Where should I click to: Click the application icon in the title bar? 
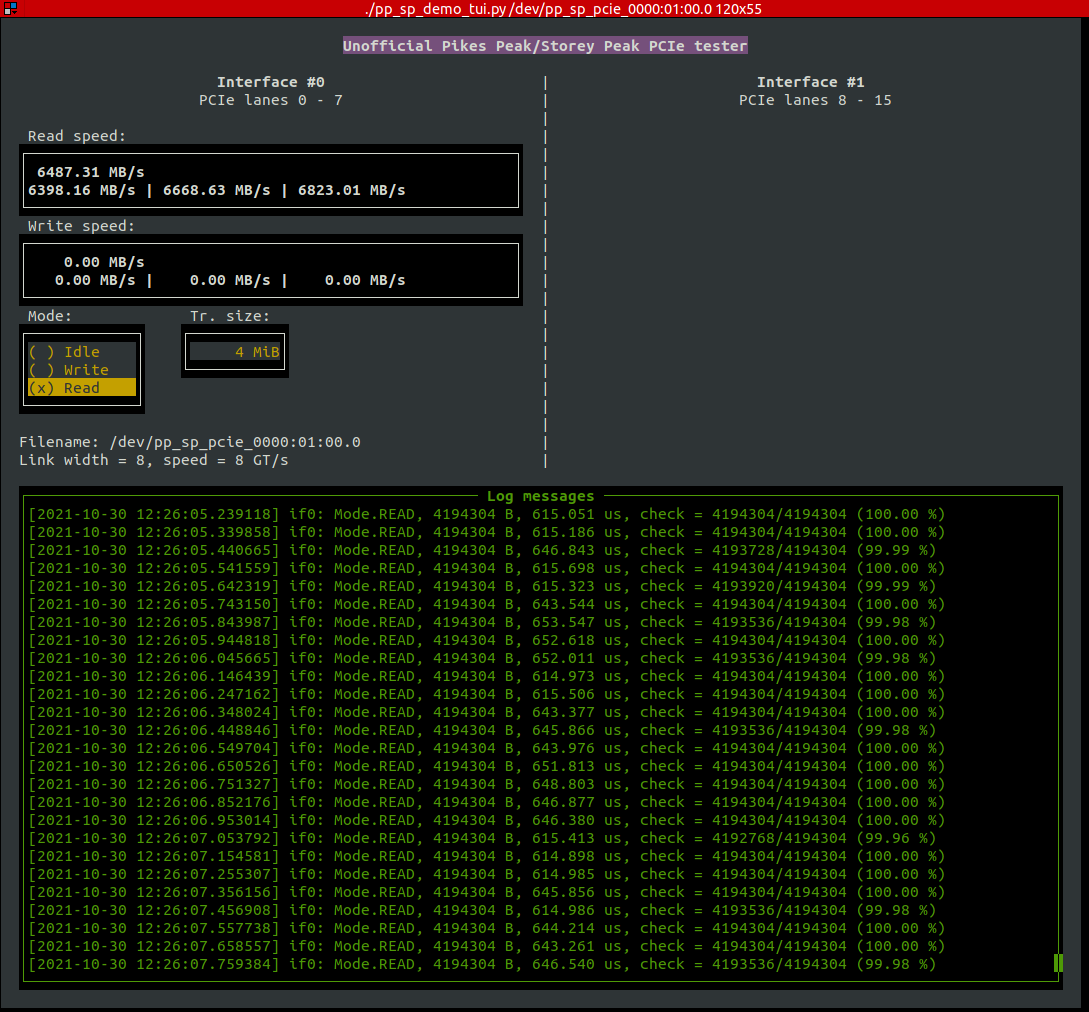coord(12,9)
